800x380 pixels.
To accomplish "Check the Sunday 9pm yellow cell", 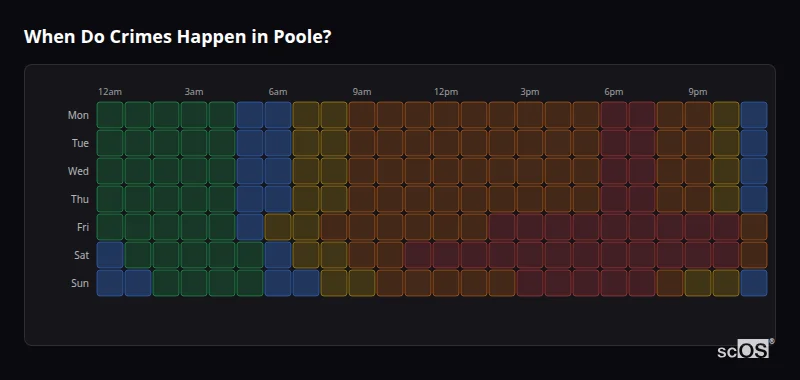I will tap(697, 283).
